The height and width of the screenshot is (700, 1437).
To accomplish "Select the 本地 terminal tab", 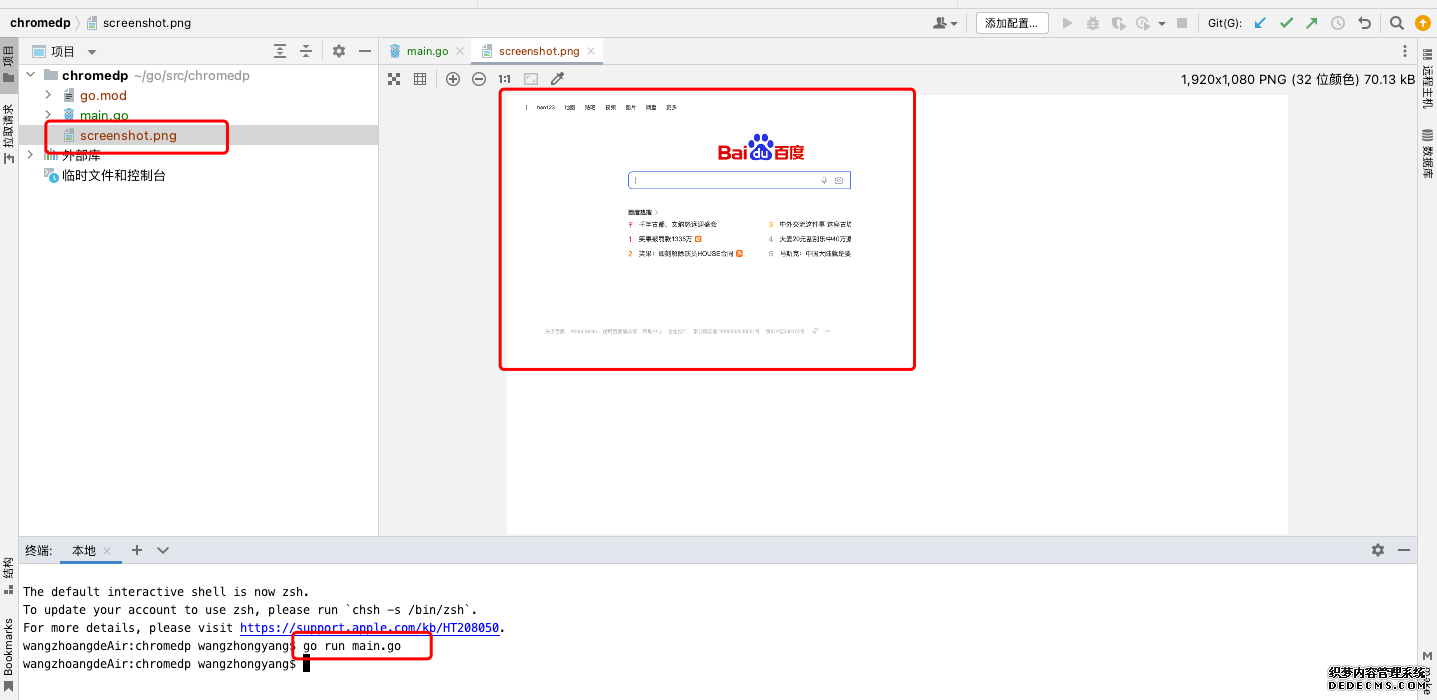I will [x=84, y=550].
